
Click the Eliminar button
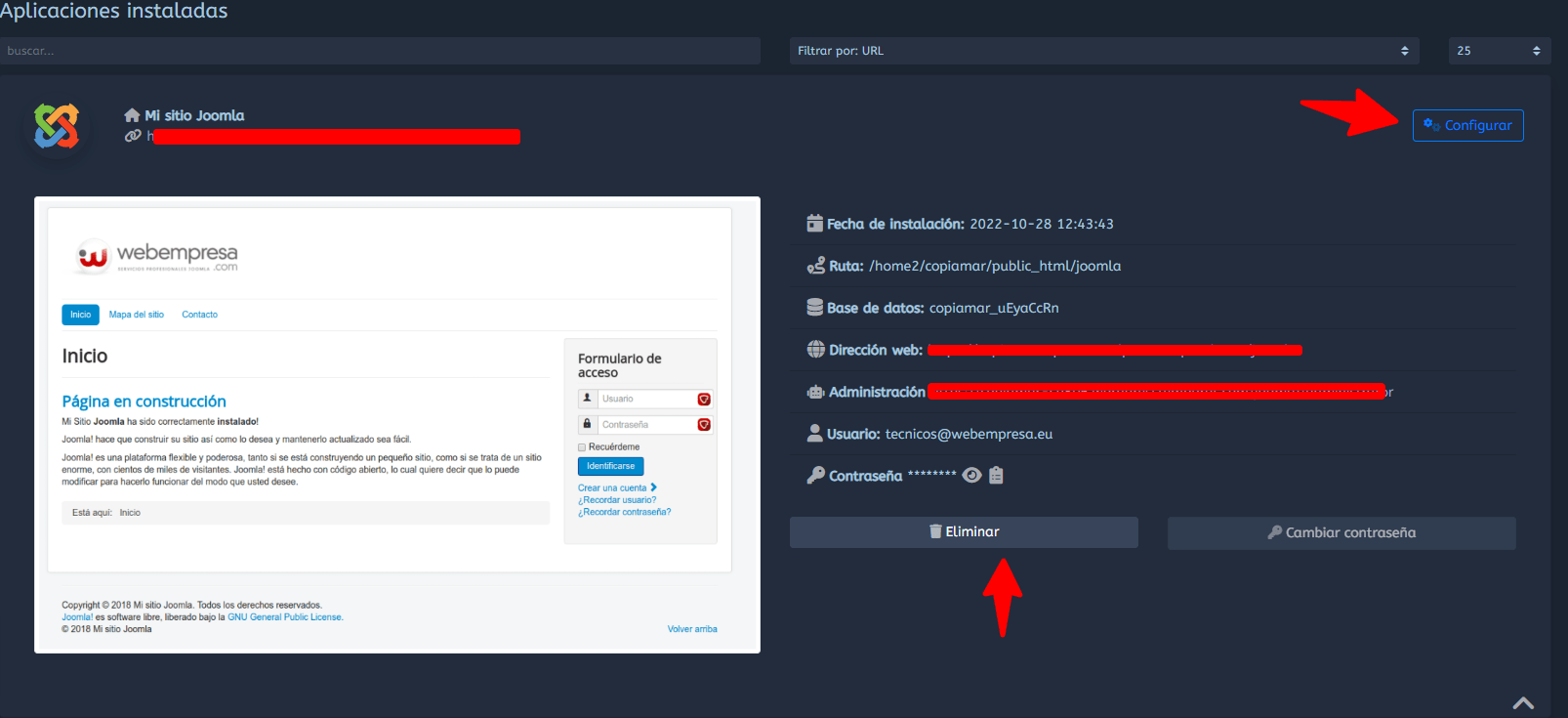(x=964, y=532)
